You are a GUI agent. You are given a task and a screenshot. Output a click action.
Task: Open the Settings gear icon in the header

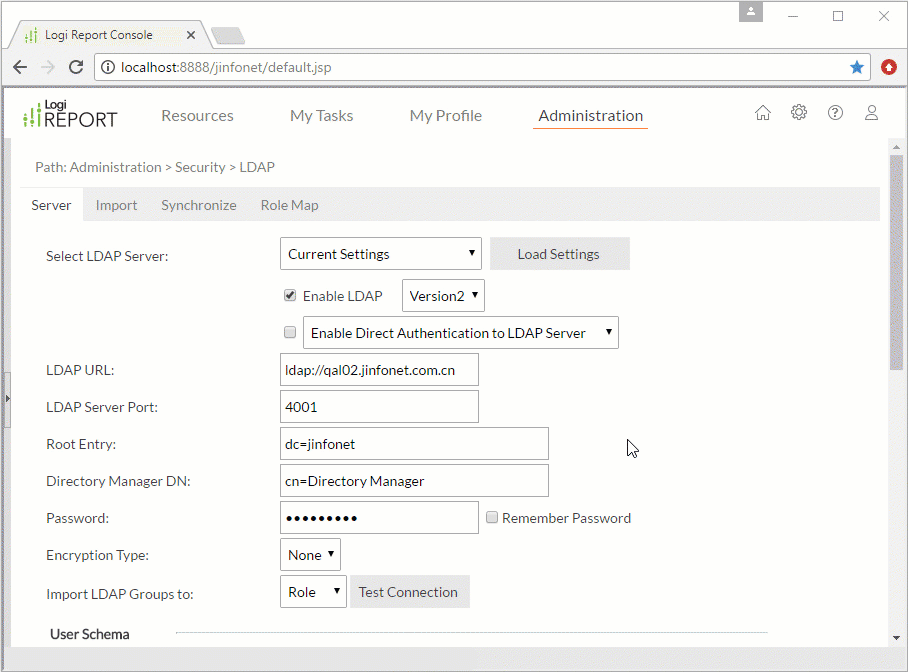[x=799, y=112]
